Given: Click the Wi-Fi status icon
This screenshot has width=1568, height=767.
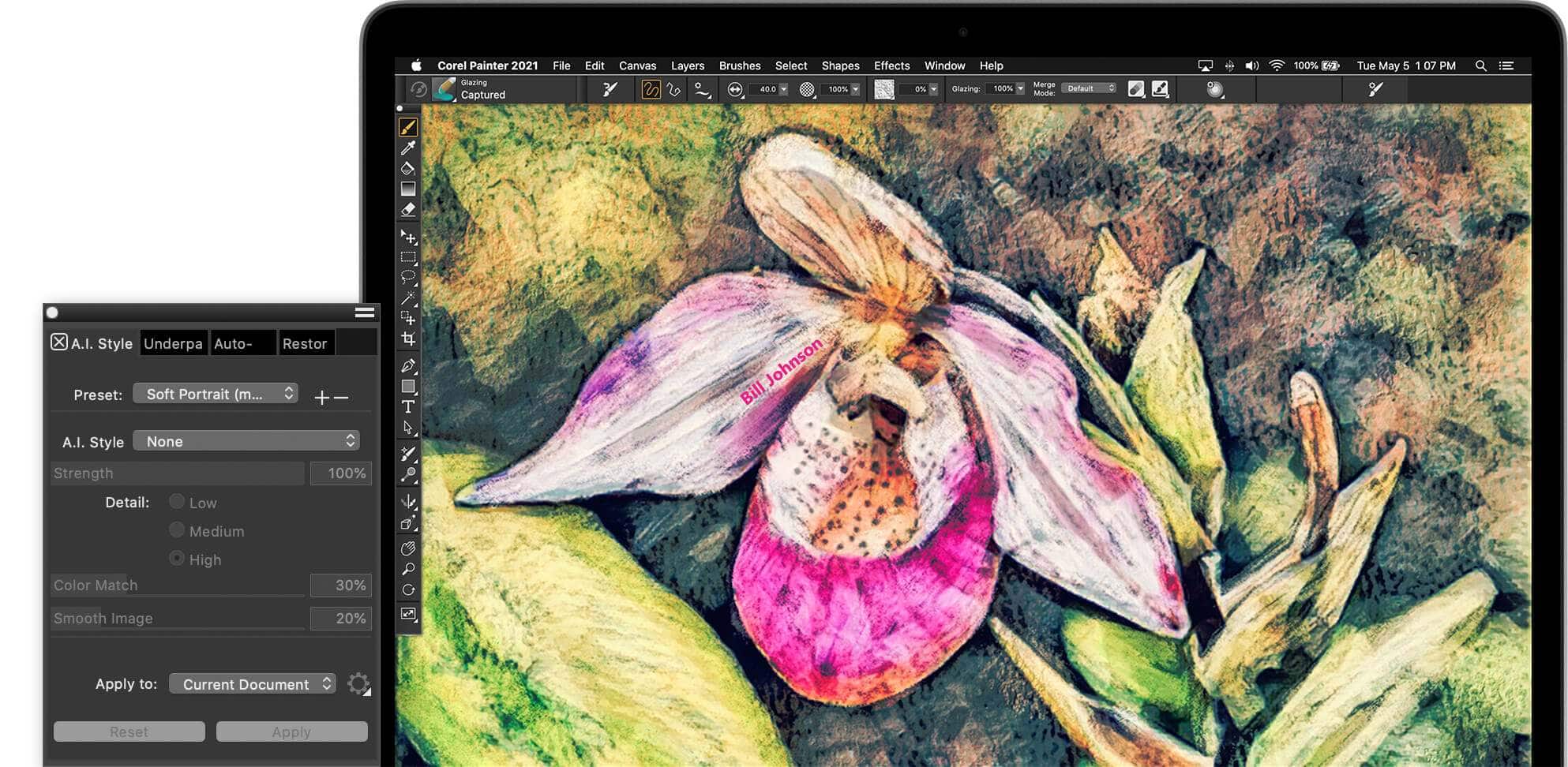Looking at the screenshot, I should coord(1277,65).
